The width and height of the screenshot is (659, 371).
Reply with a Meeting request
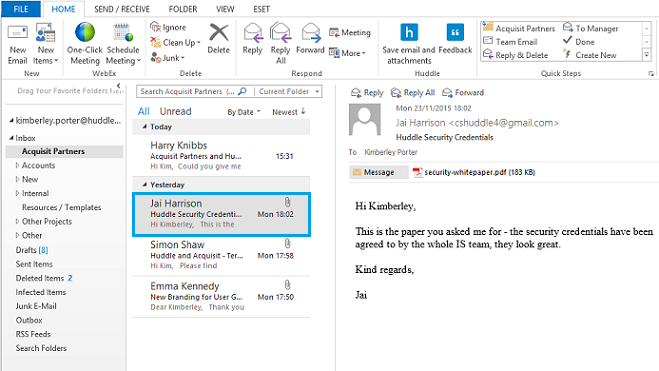(x=350, y=32)
